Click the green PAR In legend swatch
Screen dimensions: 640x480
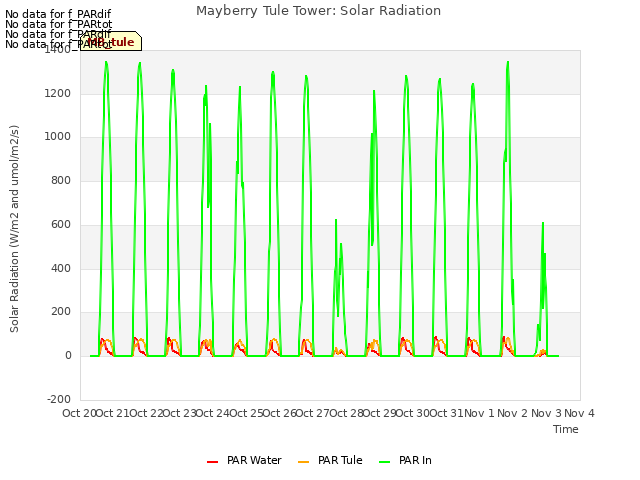(384, 462)
